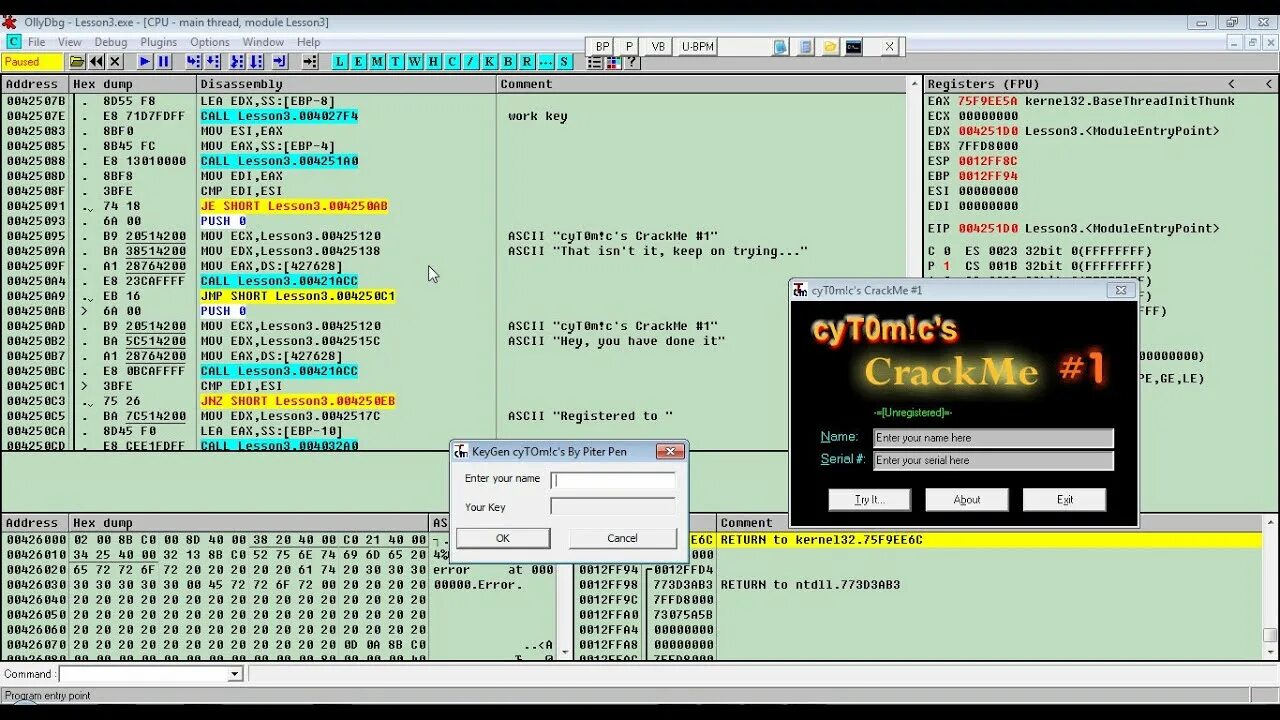The height and width of the screenshot is (720, 1280).
Task: Close the debugged program with the X toolbar icon
Action: (x=115, y=62)
